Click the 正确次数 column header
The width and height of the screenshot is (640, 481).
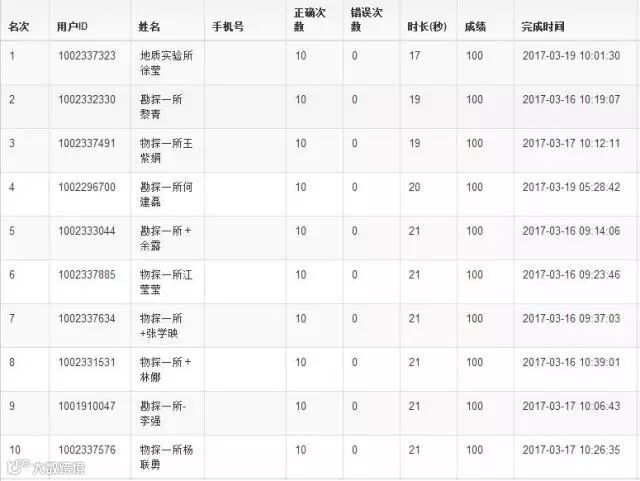click(x=310, y=20)
